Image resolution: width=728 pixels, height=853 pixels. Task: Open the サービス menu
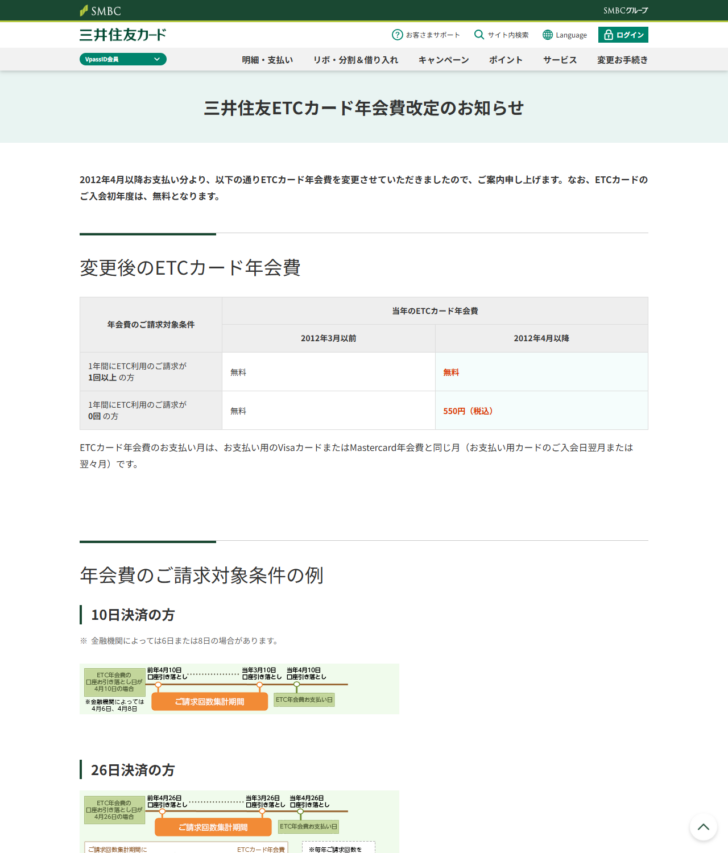coord(560,60)
